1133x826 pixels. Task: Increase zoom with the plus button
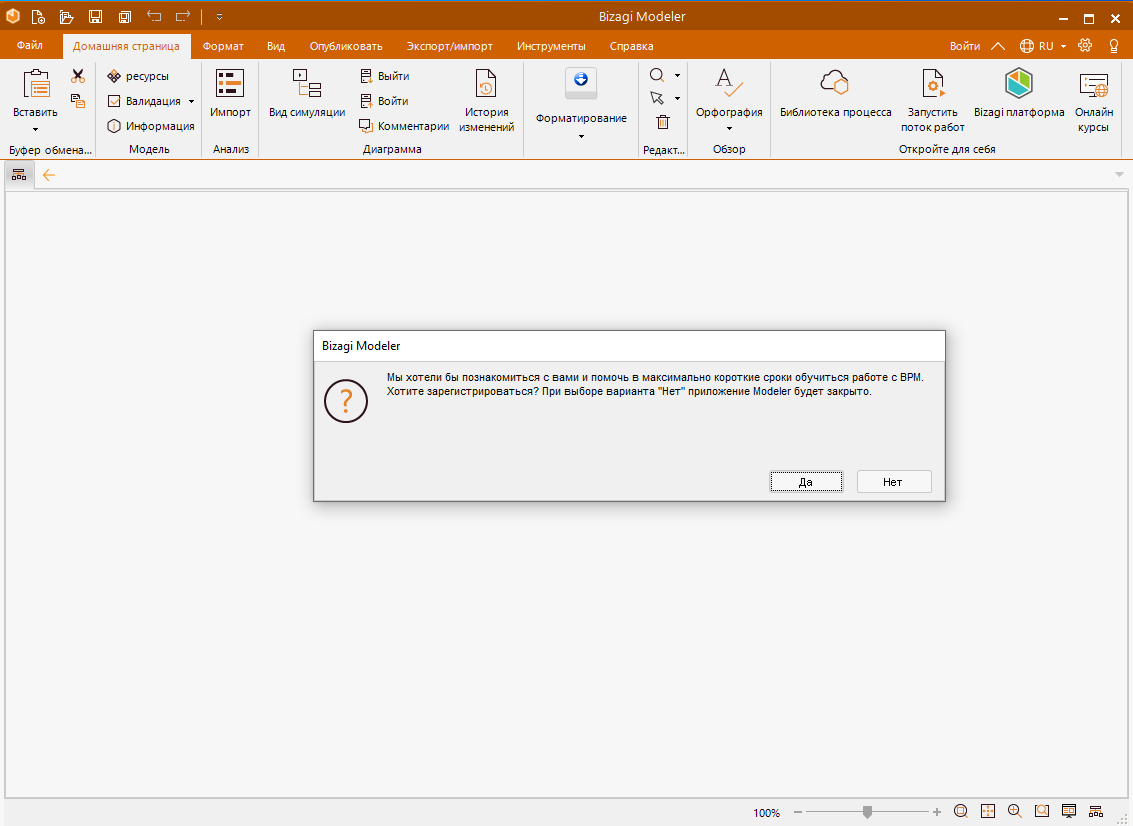tap(936, 812)
